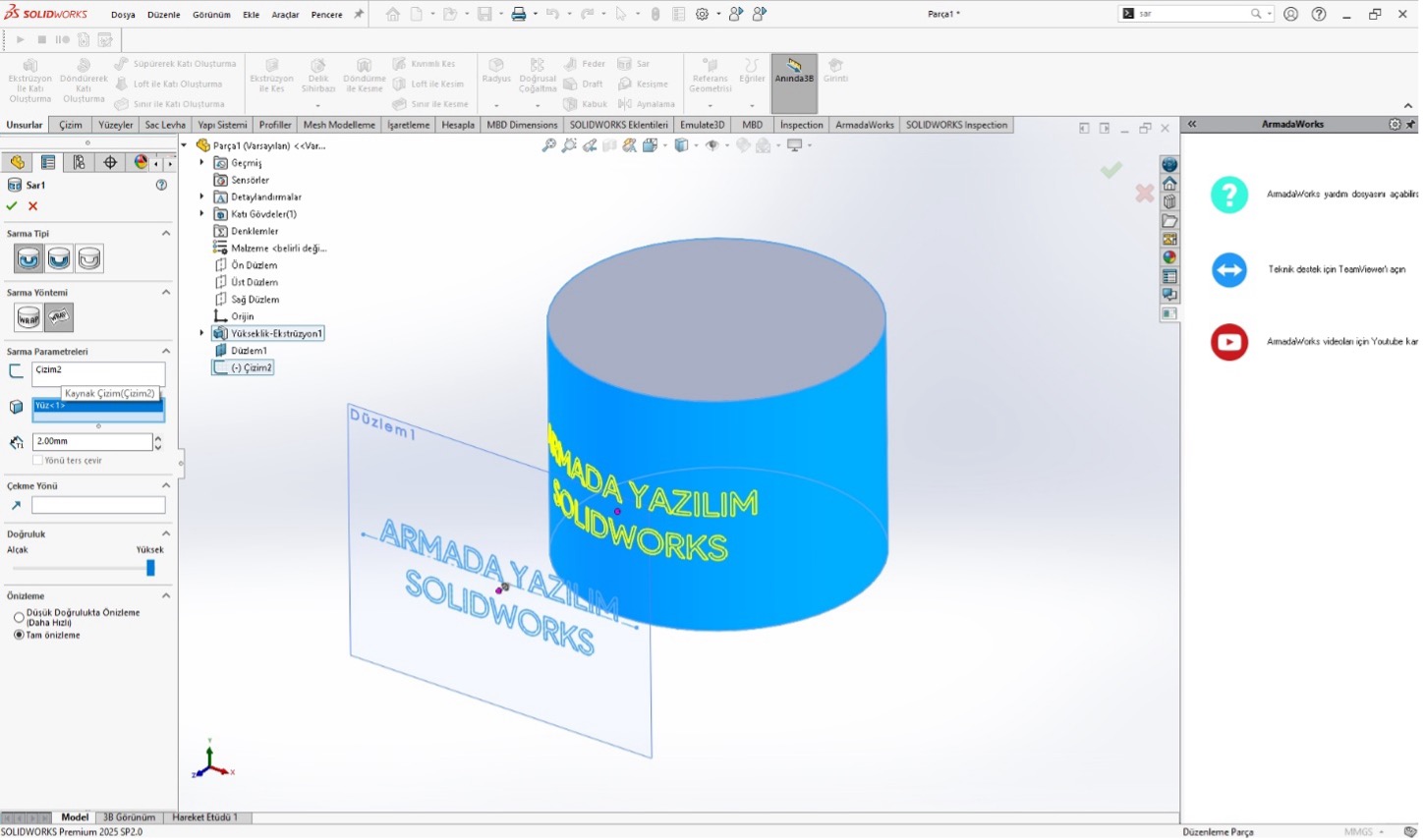Collapse the Önizleme section

click(x=166, y=596)
